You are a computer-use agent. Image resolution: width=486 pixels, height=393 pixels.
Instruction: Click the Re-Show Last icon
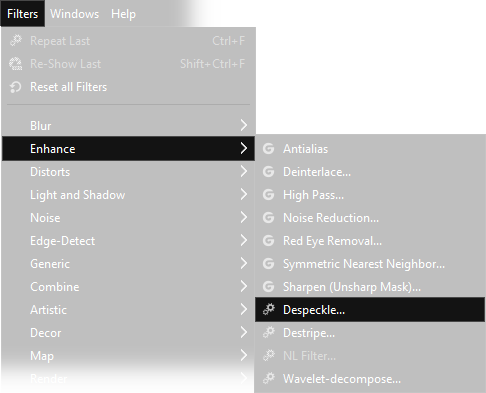[16, 64]
